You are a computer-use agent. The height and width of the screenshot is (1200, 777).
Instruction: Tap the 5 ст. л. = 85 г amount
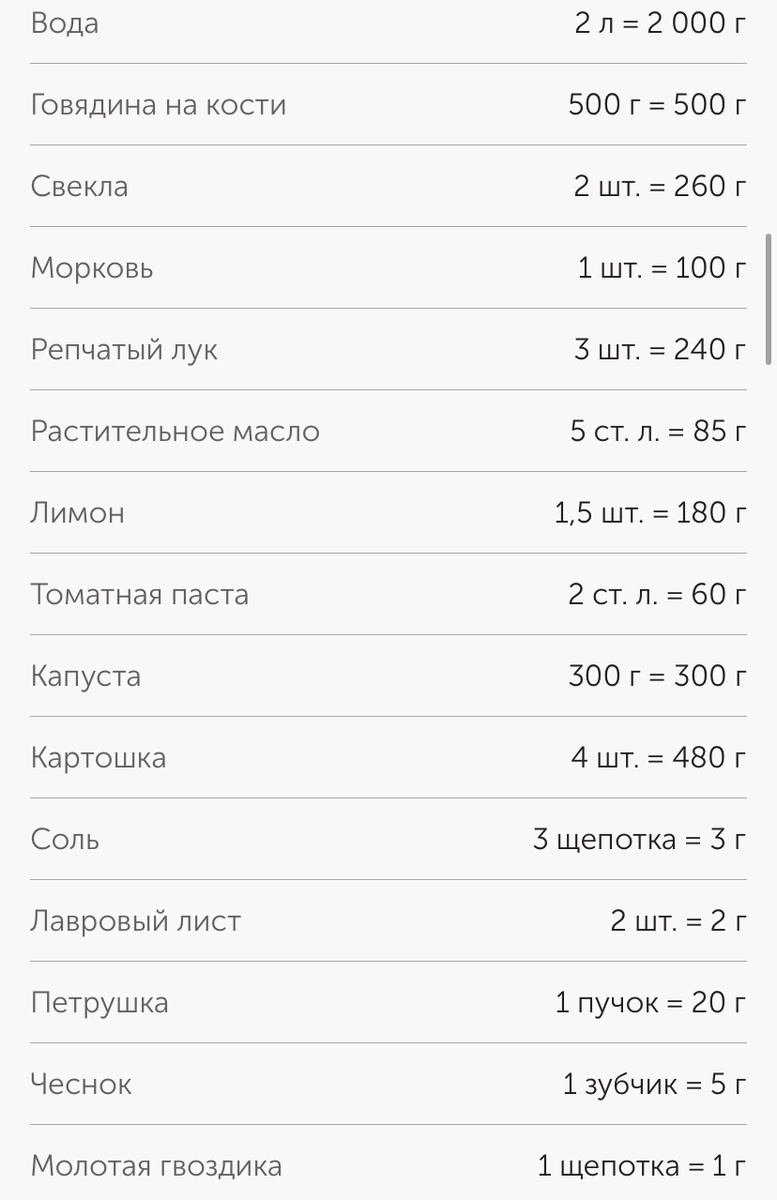[658, 431]
